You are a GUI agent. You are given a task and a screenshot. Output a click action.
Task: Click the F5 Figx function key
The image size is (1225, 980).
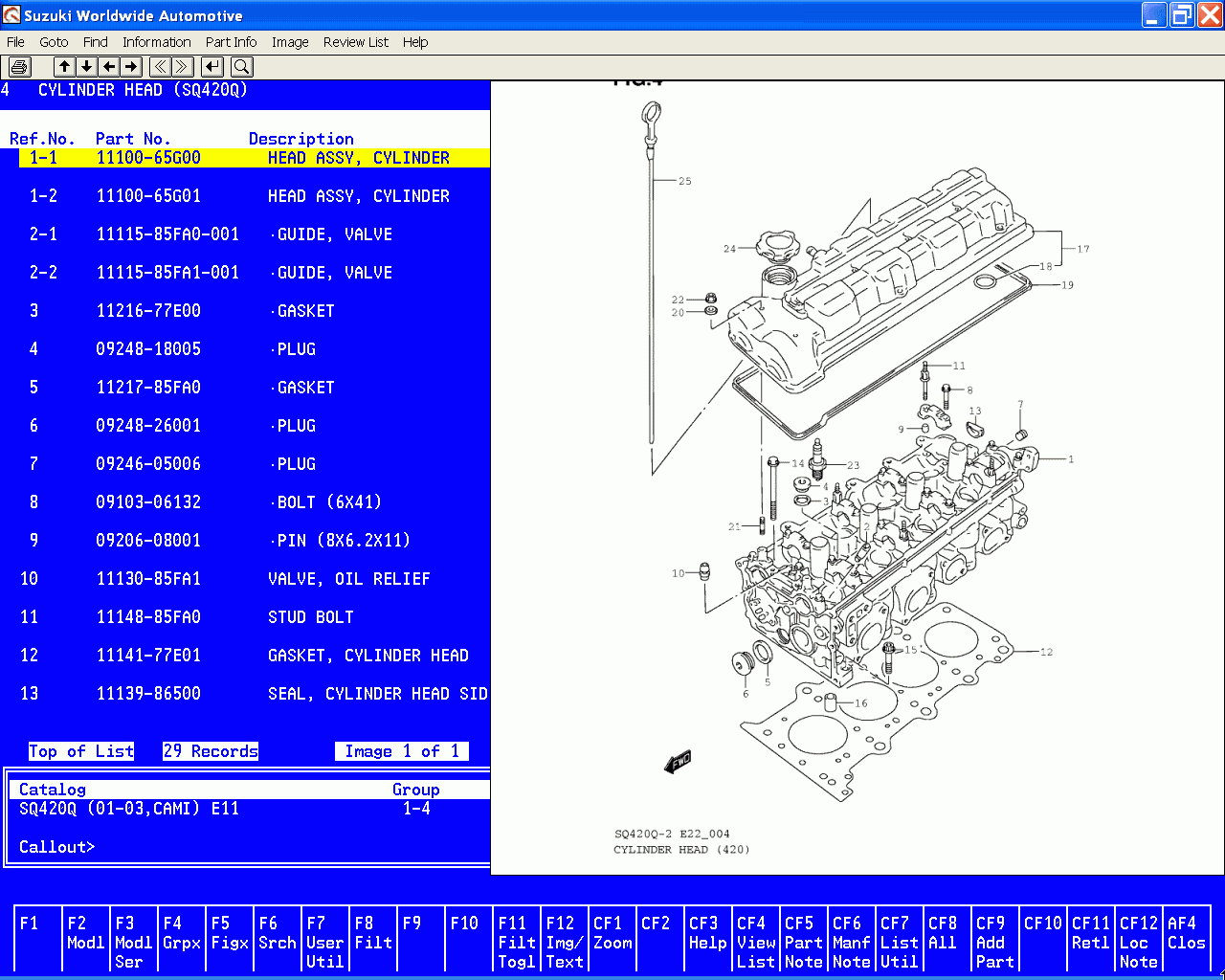[230, 939]
